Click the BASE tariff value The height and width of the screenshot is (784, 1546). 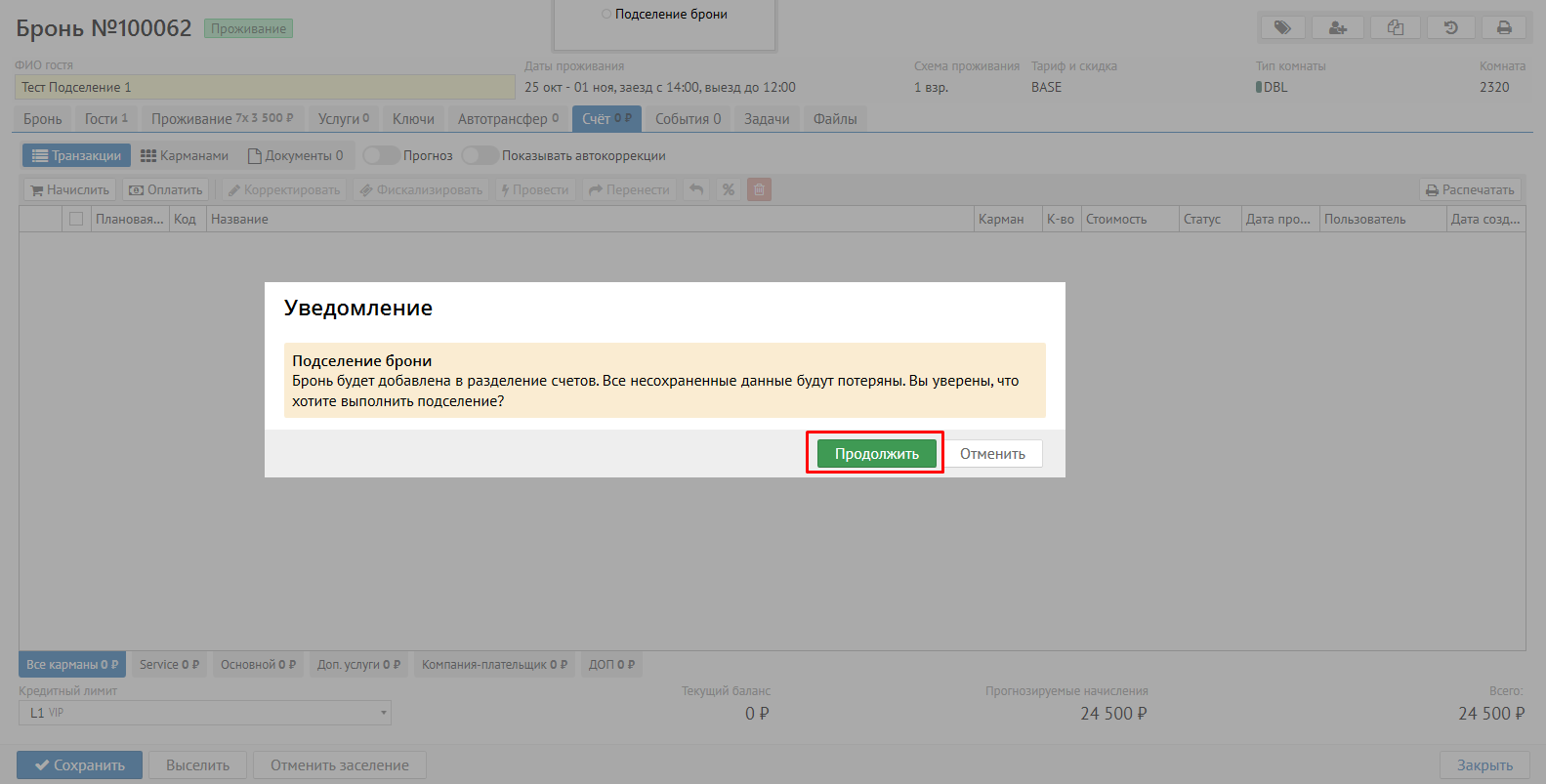(1046, 87)
